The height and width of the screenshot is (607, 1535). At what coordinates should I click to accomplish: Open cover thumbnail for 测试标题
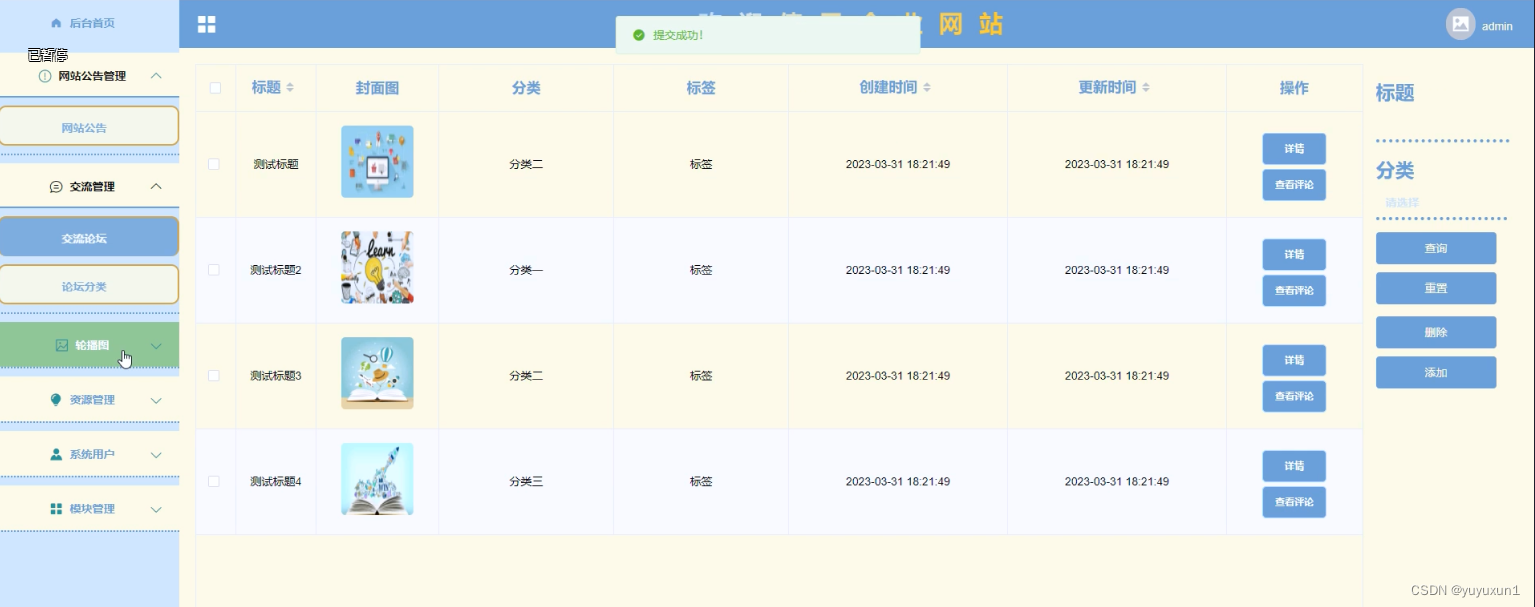pyautogui.click(x=377, y=162)
